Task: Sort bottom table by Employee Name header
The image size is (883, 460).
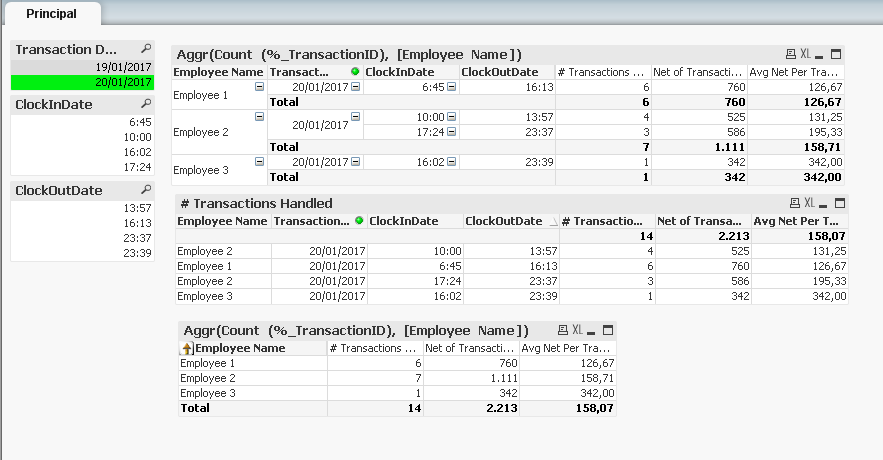Action: (x=253, y=348)
